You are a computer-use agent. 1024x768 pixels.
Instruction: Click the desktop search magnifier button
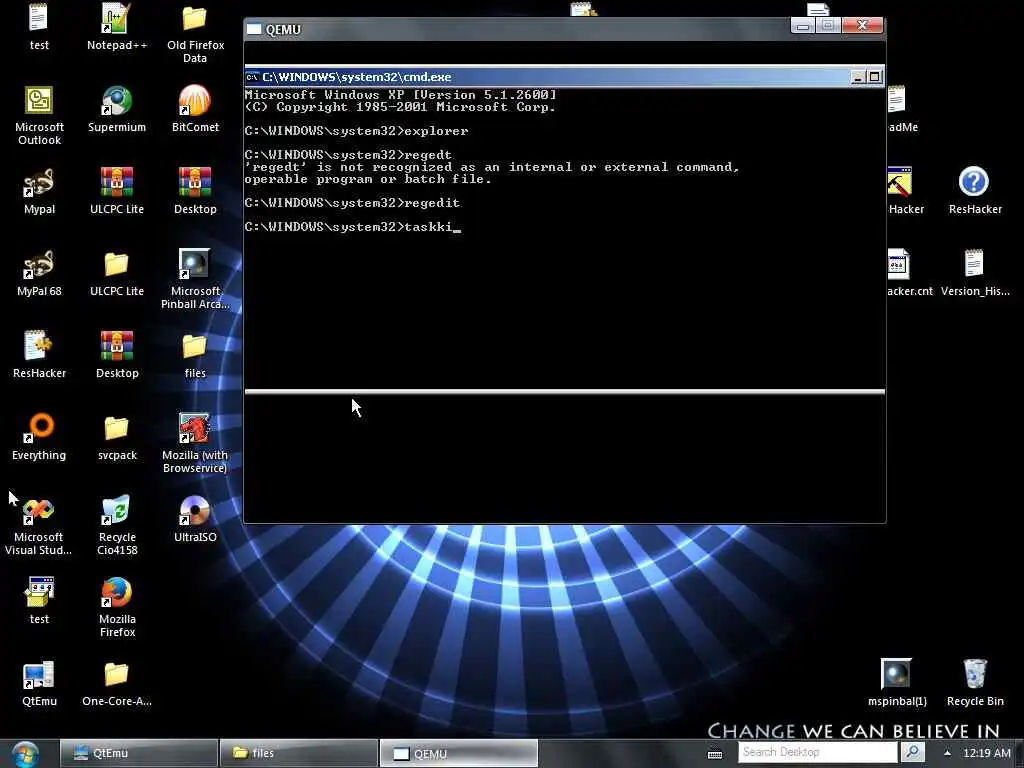click(912, 752)
